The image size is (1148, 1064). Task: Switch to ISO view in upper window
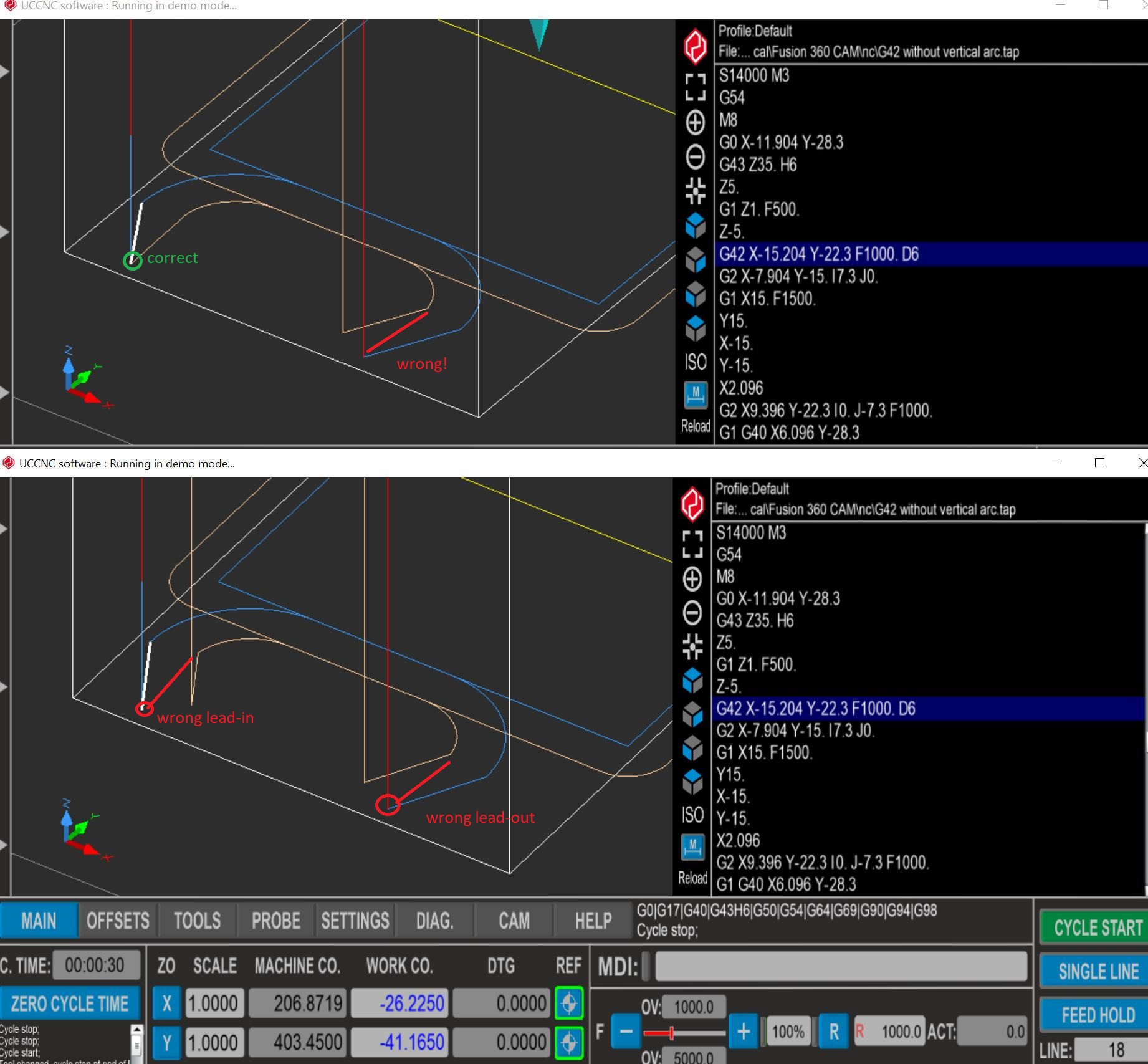pos(696,362)
